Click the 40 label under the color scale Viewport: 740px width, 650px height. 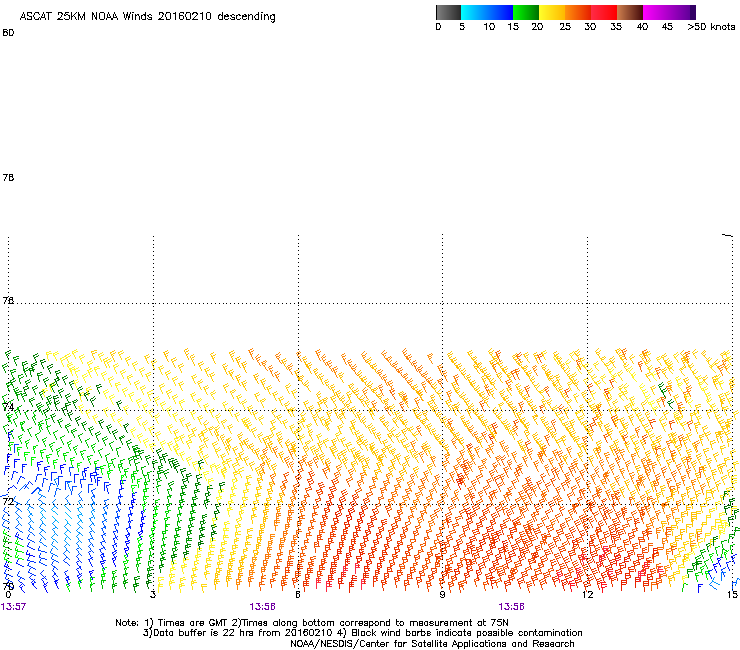[x=642, y=27]
